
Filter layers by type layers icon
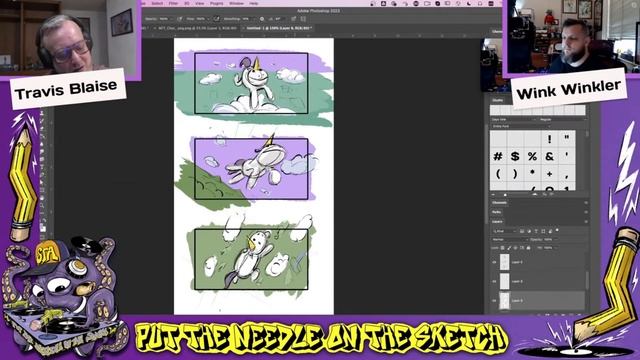pos(536,231)
